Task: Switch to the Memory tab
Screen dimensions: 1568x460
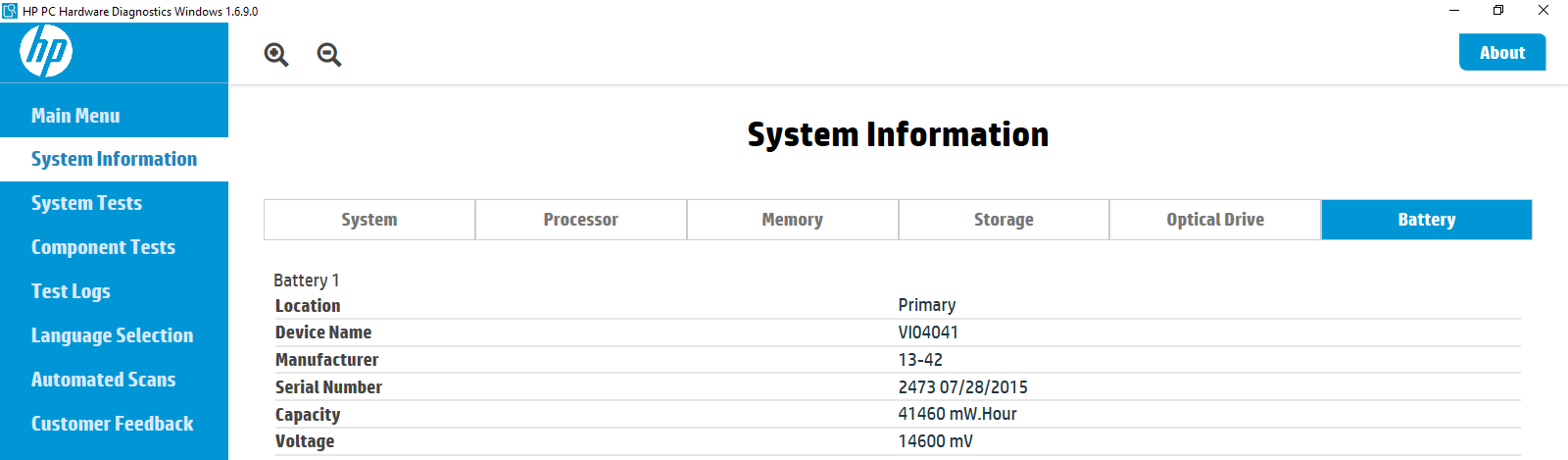Action: pos(793,220)
